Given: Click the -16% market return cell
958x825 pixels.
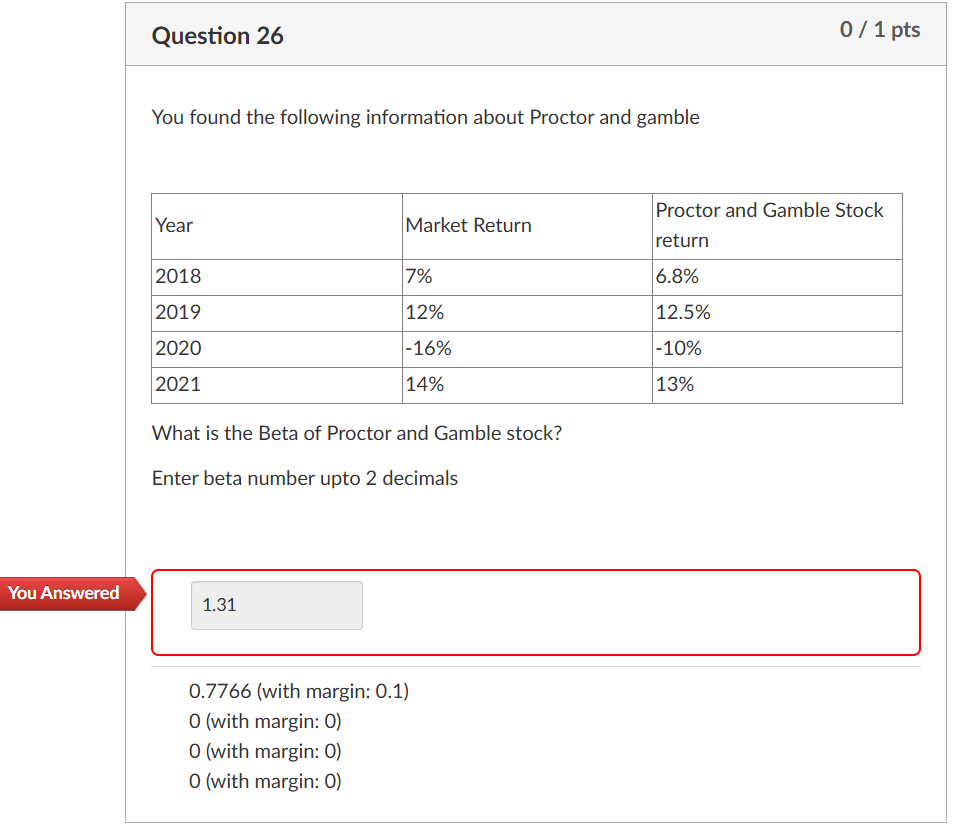Looking at the screenshot, I should (423, 348).
